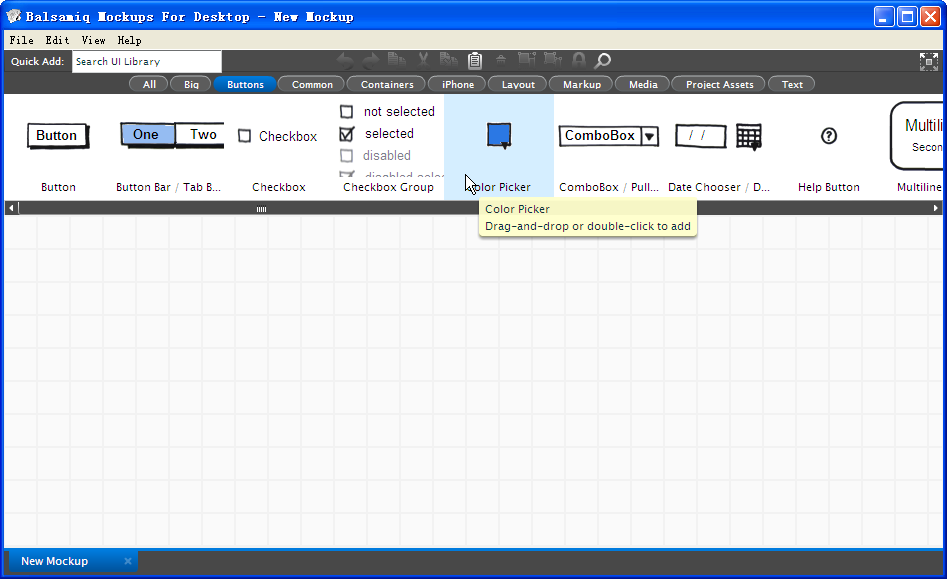The height and width of the screenshot is (579, 947).
Task: Click the 'Button Bar / Tab B...' label
Action: pos(169,187)
